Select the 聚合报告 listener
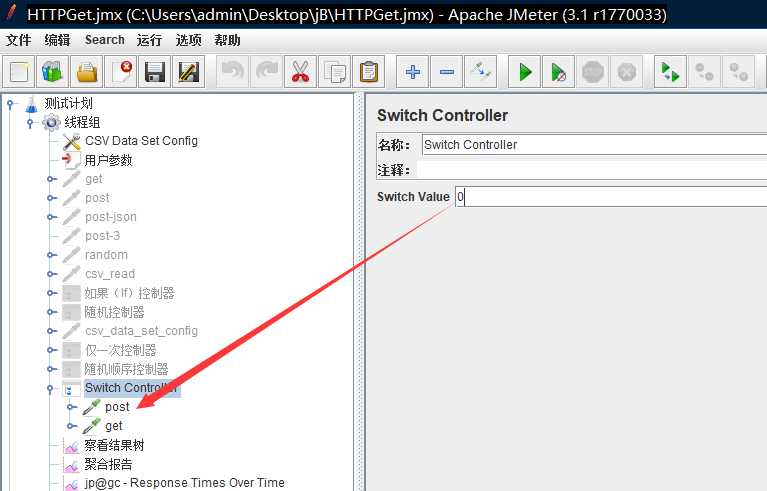This screenshot has width=767, height=491. point(108,464)
